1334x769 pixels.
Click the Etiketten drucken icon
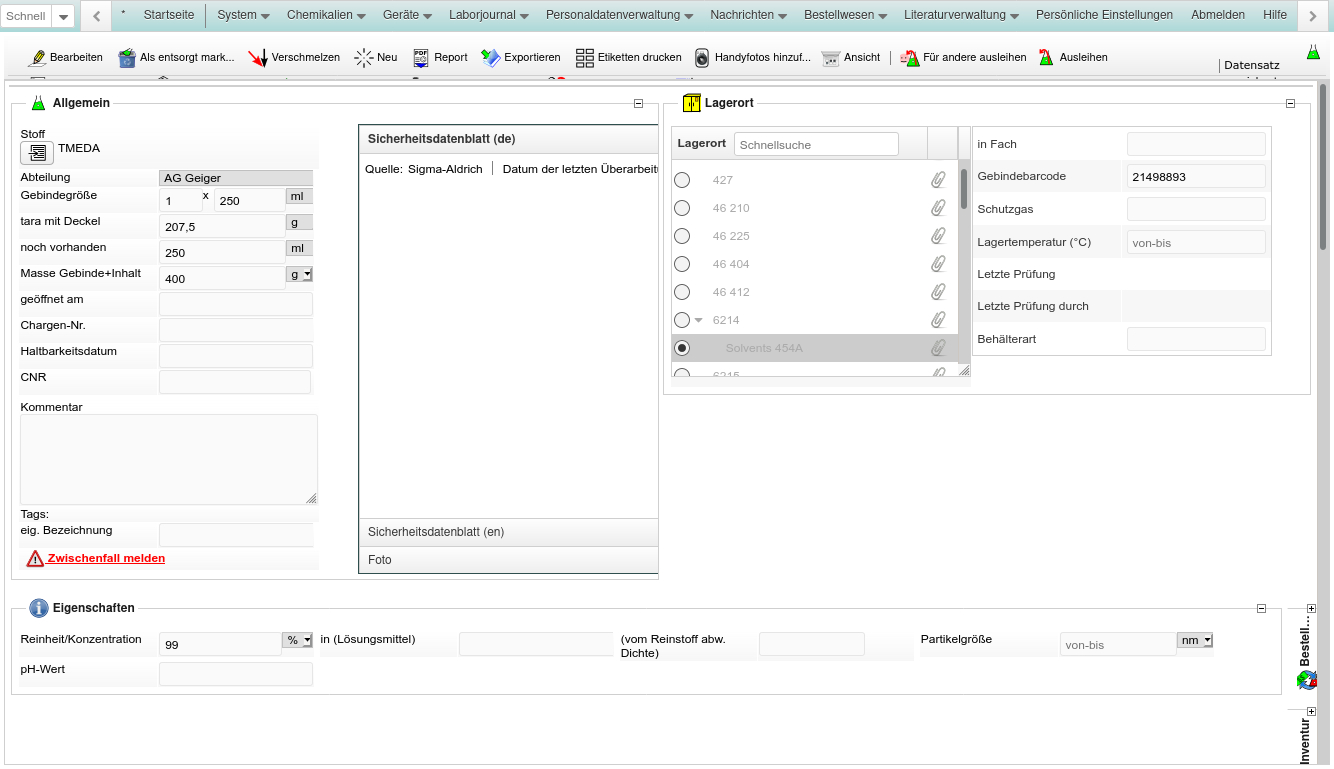click(585, 58)
